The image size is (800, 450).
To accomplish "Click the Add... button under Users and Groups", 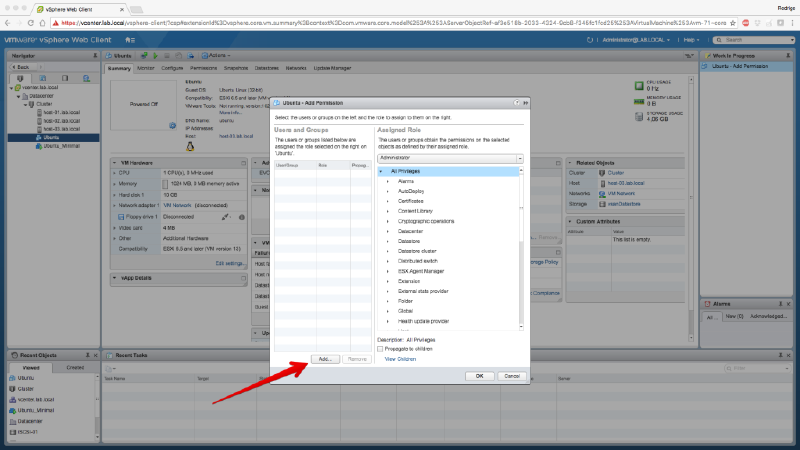I will (x=324, y=358).
